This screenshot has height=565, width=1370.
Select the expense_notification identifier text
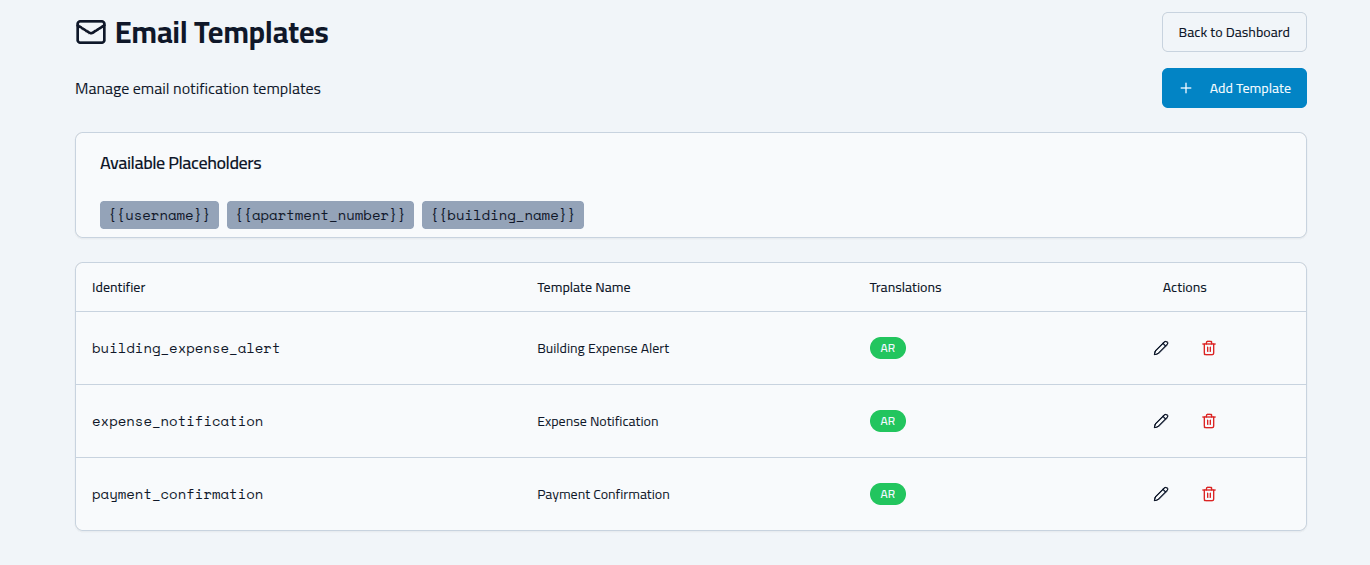click(x=177, y=421)
